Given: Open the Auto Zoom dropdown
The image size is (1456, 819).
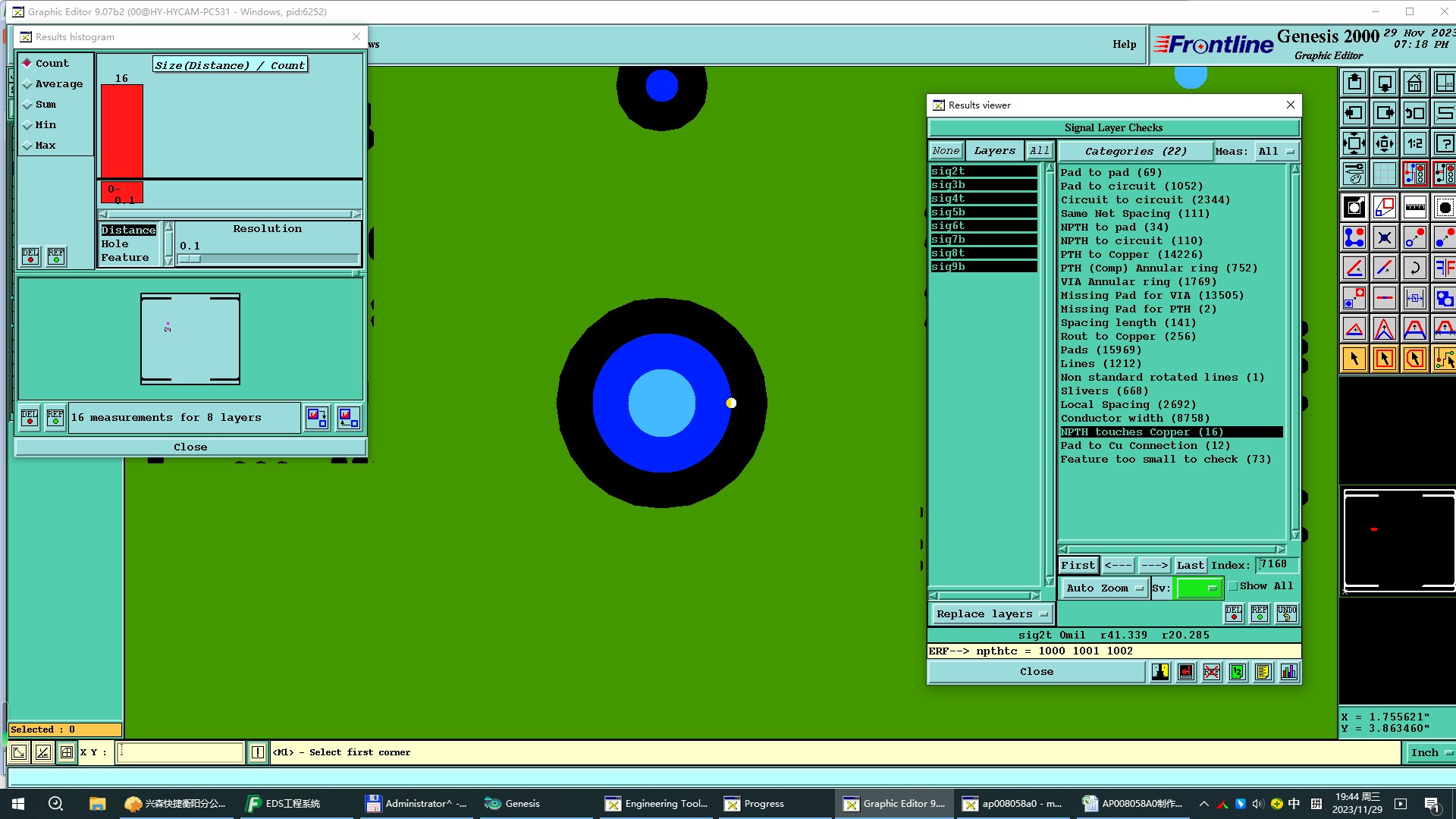Looking at the screenshot, I should click(x=1104, y=588).
